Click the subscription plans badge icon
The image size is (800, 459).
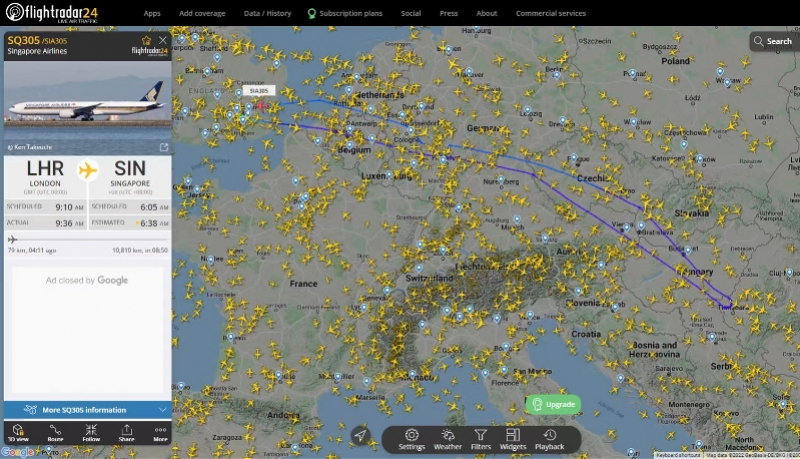click(311, 13)
